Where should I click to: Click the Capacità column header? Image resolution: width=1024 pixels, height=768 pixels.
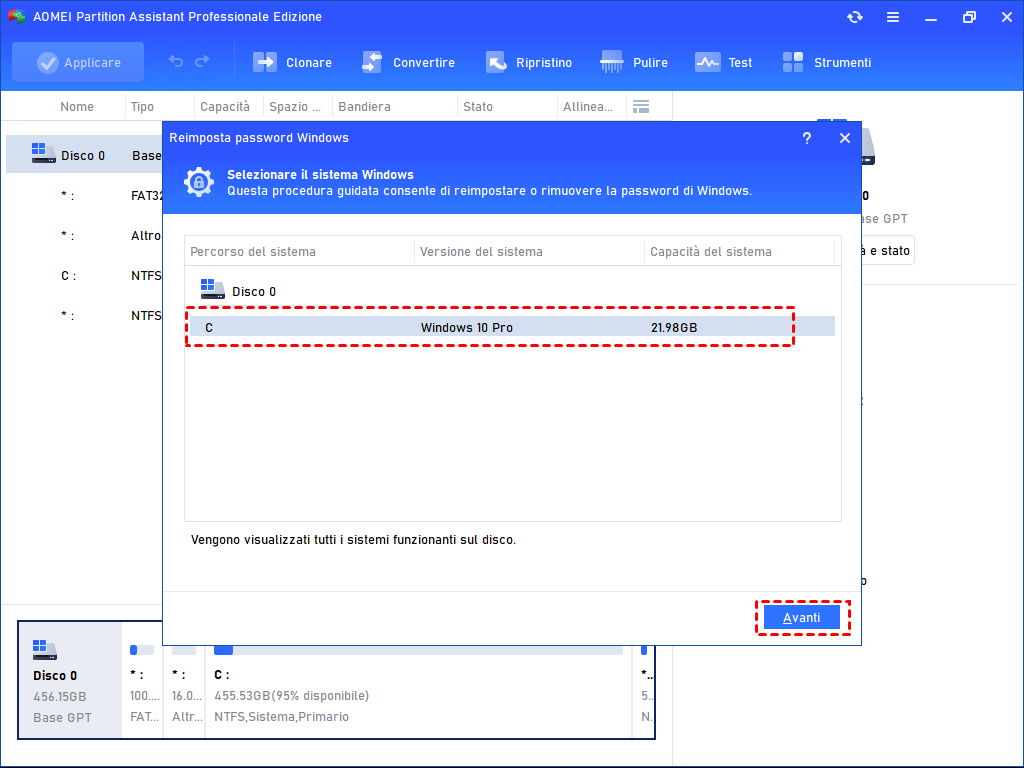pyautogui.click(x=225, y=106)
